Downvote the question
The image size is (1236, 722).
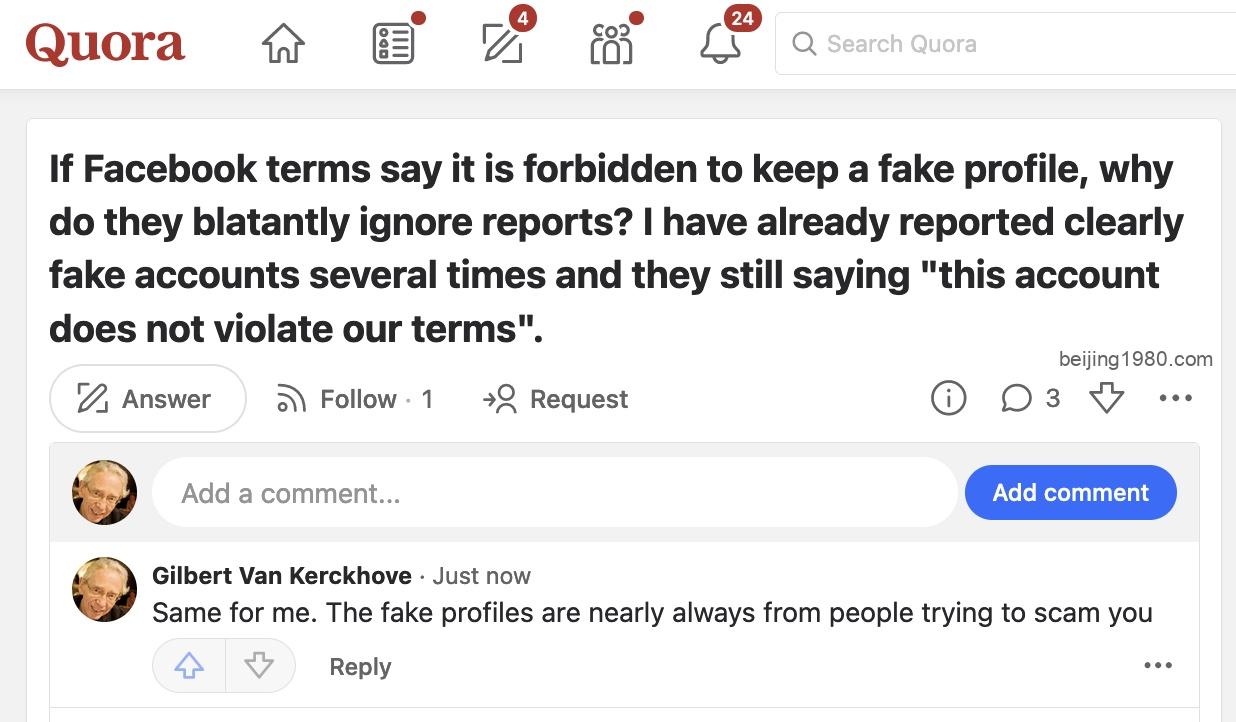tap(1106, 399)
